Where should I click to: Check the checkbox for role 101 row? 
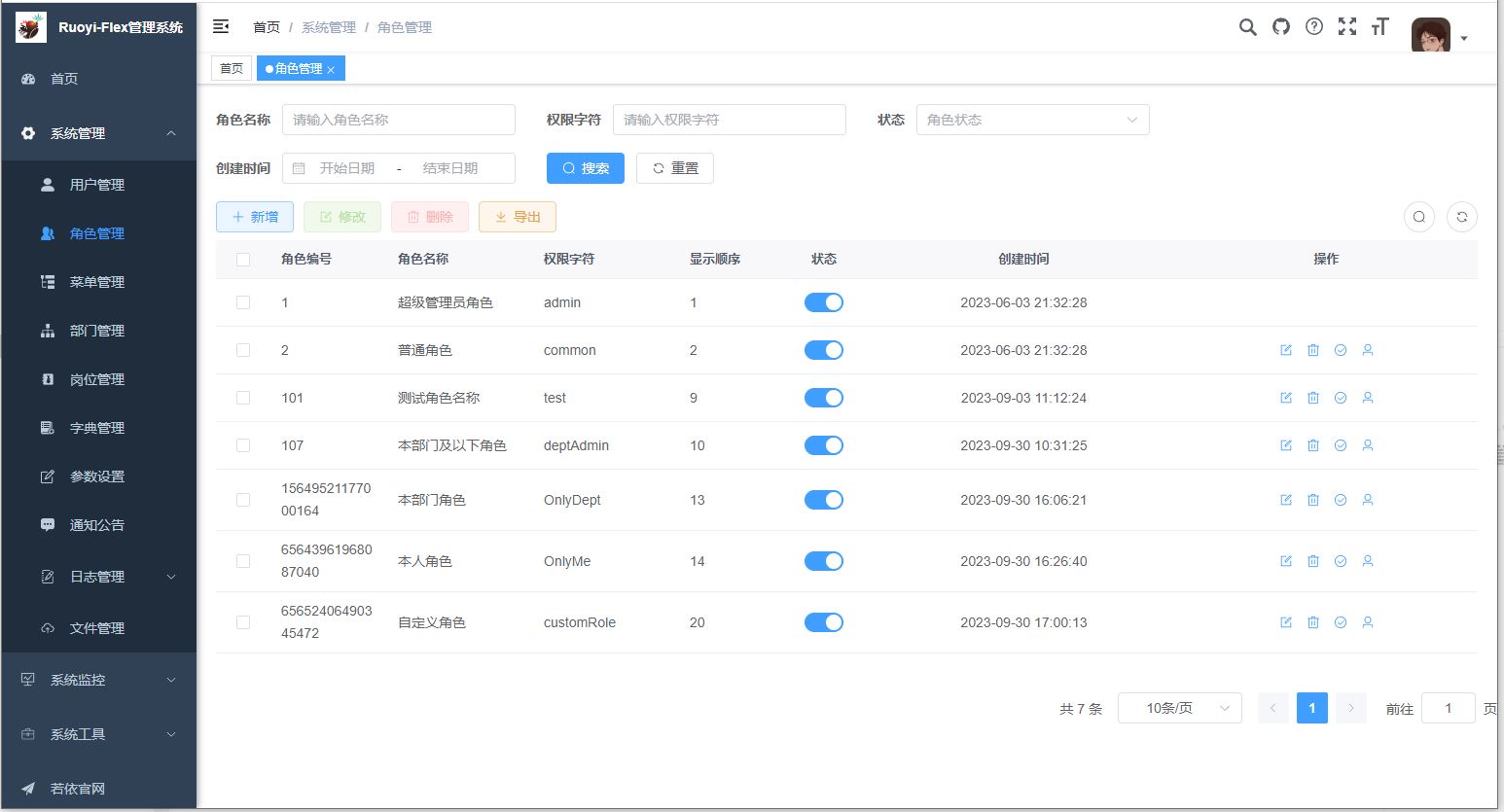tap(242, 397)
